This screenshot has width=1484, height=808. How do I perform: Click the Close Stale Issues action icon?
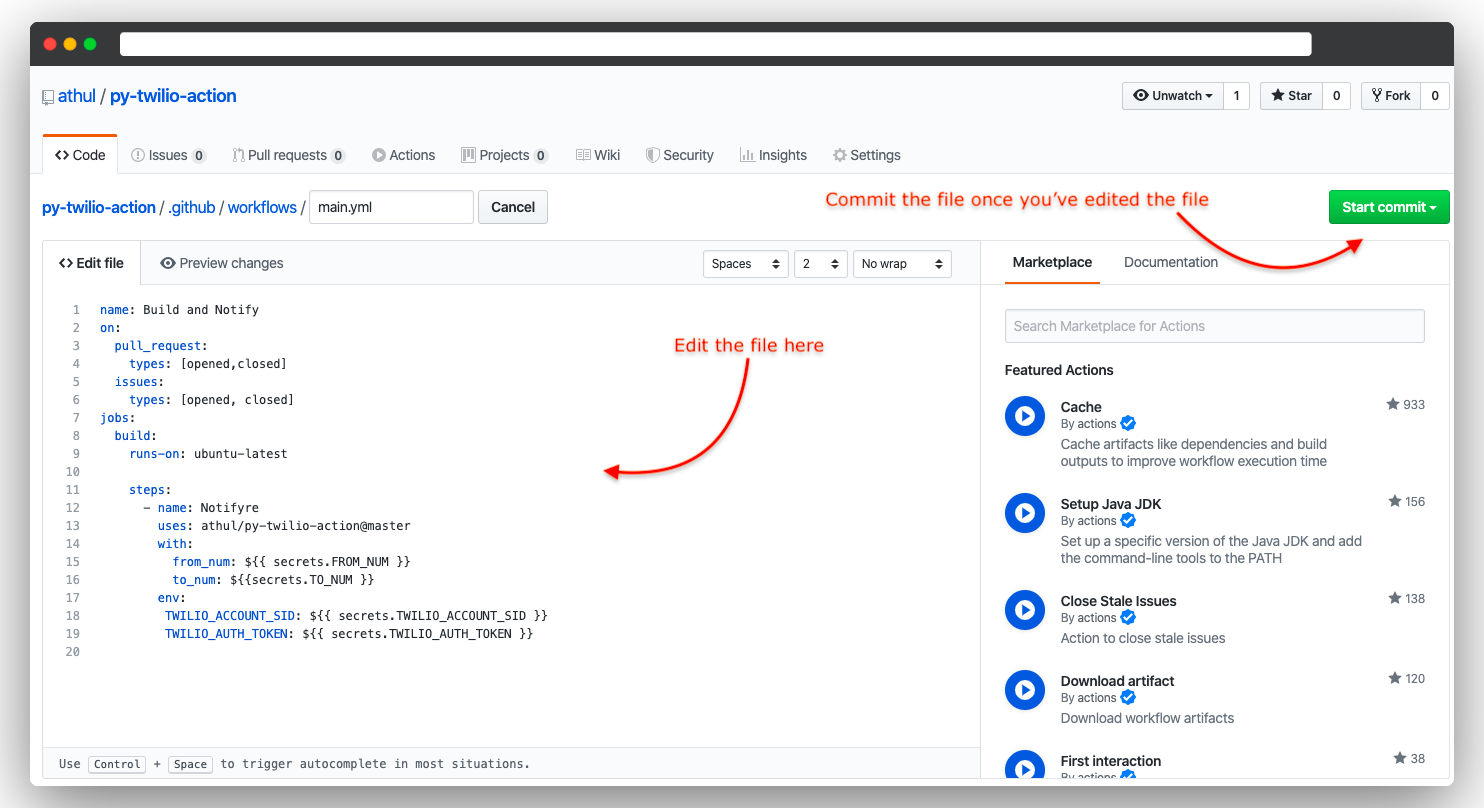[1024, 609]
